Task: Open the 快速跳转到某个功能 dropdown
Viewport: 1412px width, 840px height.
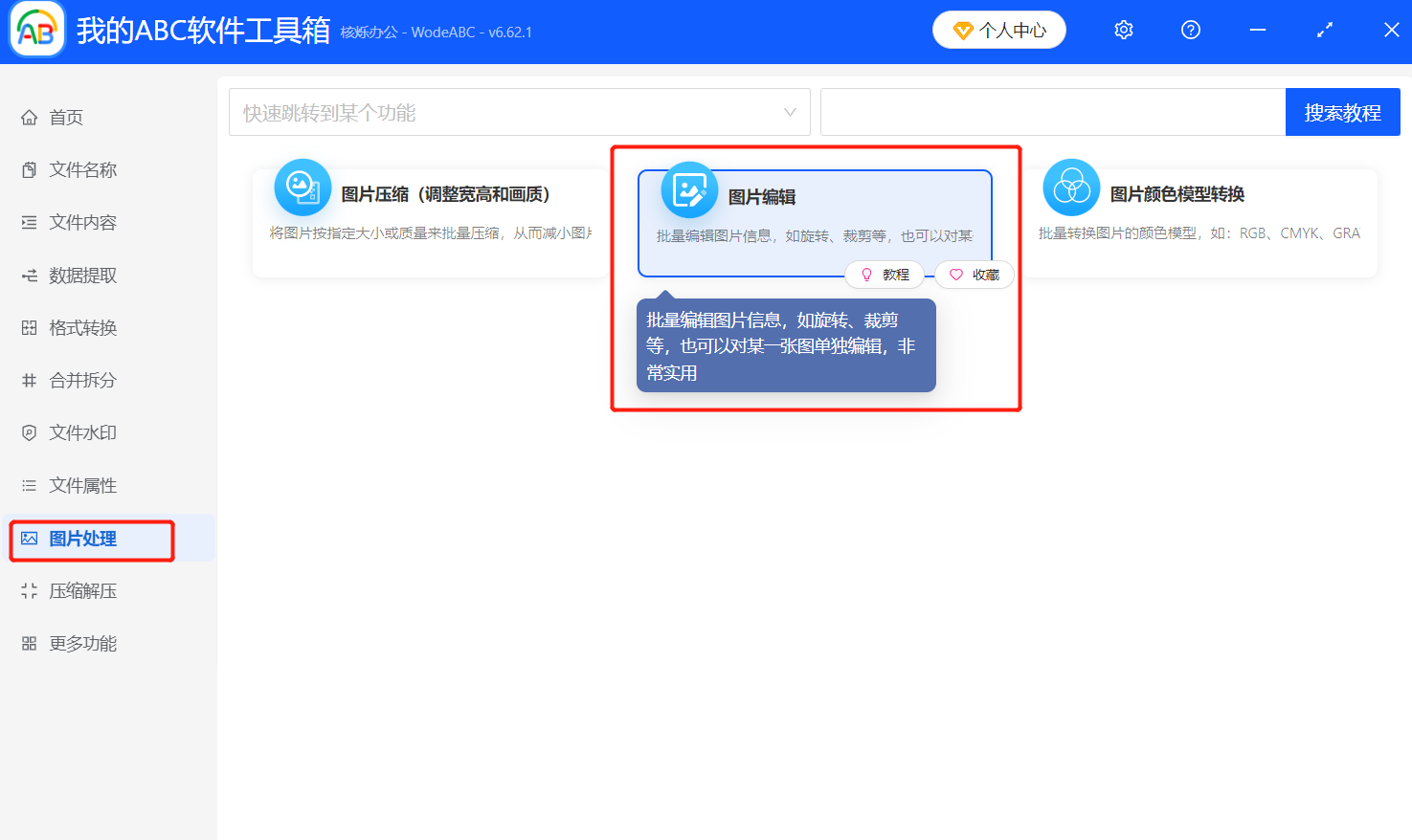Action: 519,112
